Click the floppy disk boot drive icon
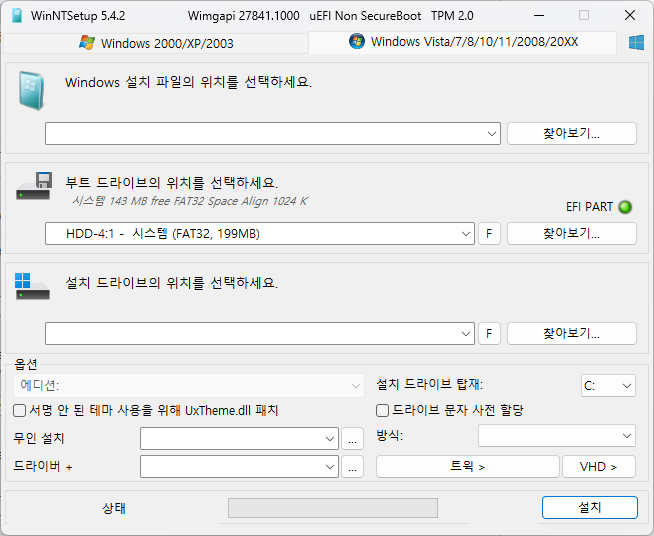This screenshot has height=536, width=654. [34, 186]
